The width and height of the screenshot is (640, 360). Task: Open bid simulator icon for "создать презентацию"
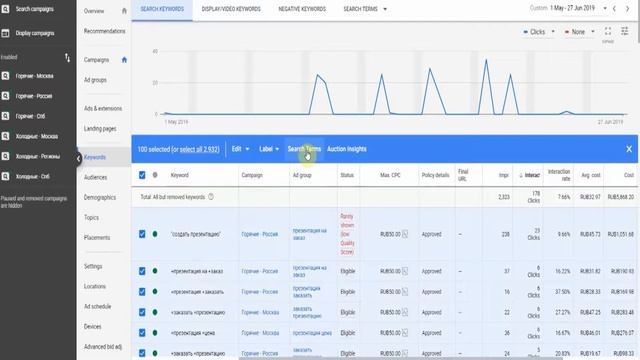tap(405, 234)
